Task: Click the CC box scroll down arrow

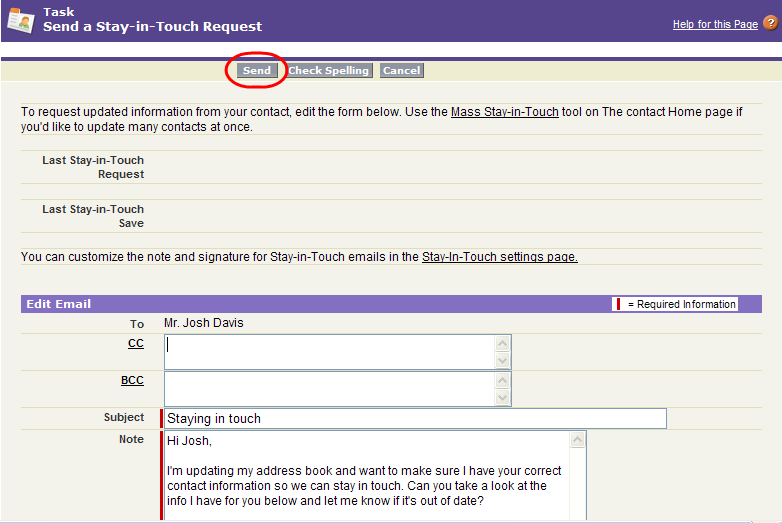Action: pyautogui.click(x=502, y=360)
